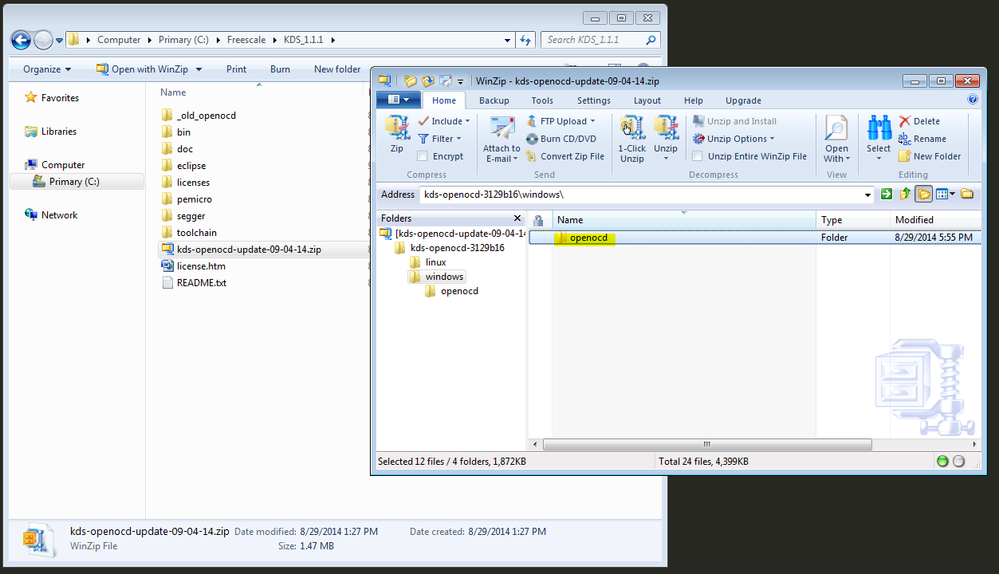Click Burn CD/DVD in WinZip ribbon
Viewport: 999px width, 574px height.
pos(561,138)
